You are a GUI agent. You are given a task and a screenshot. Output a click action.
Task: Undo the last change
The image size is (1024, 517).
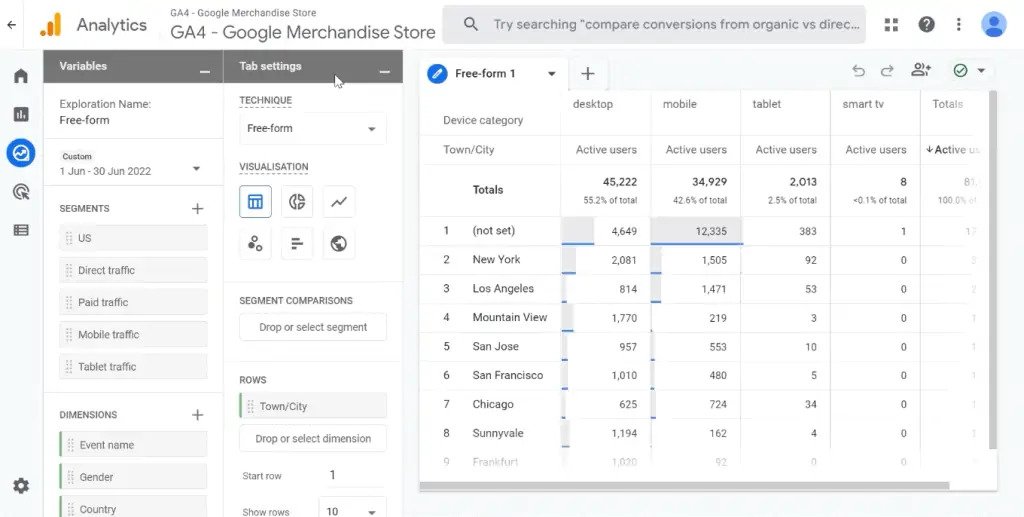pyautogui.click(x=859, y=71)
